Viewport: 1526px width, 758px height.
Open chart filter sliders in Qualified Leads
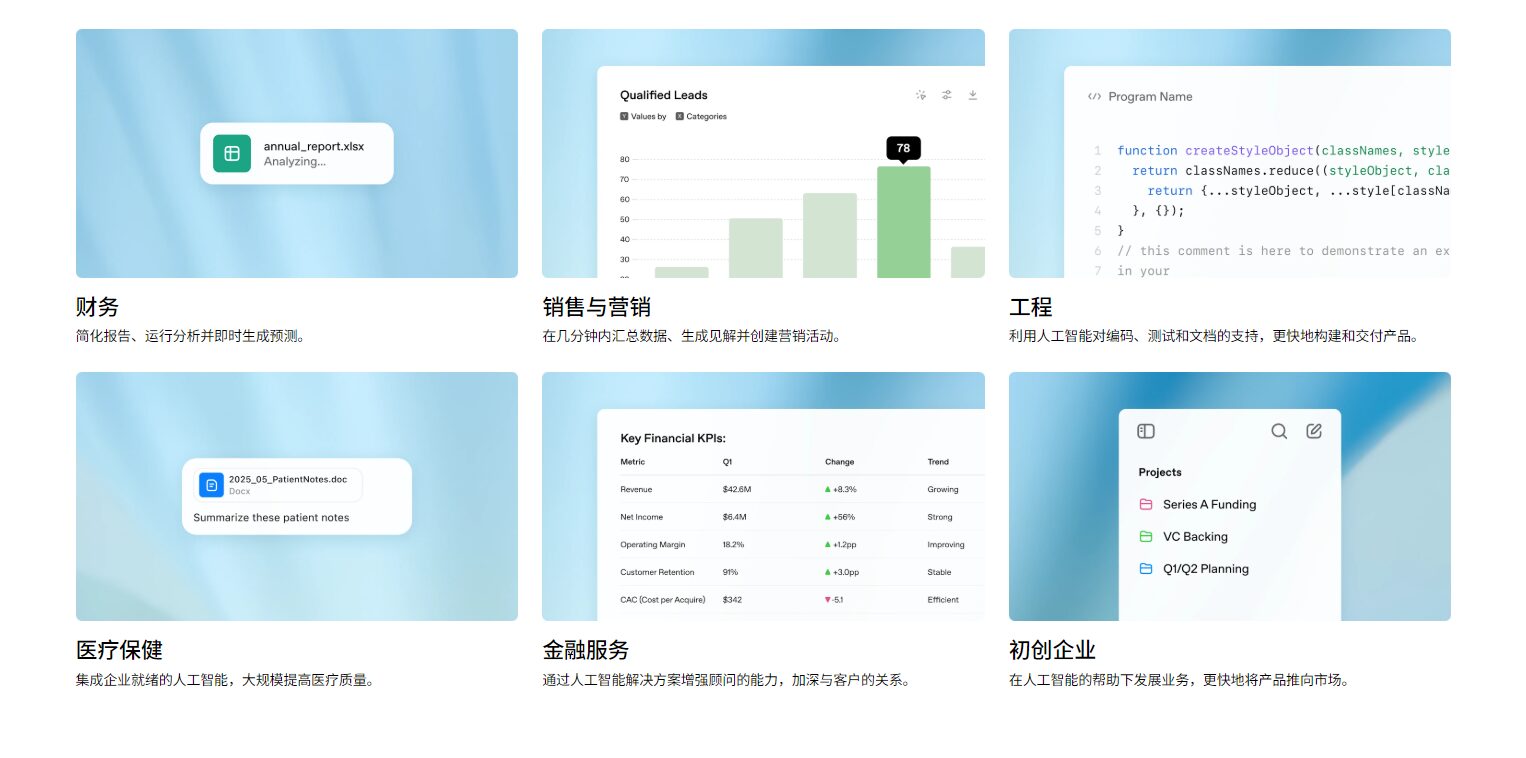(x=947, y=95)
